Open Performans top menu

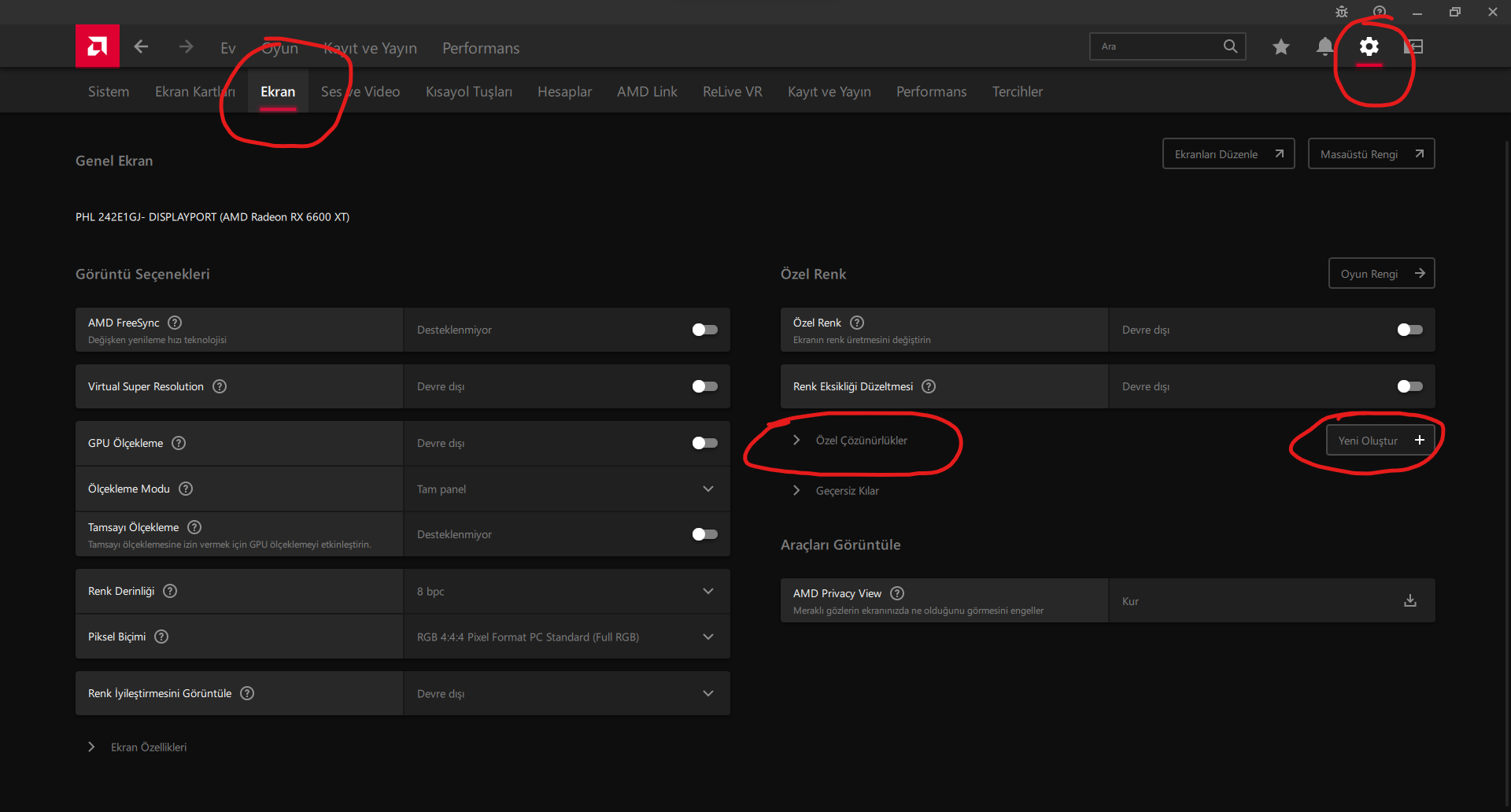481,48
